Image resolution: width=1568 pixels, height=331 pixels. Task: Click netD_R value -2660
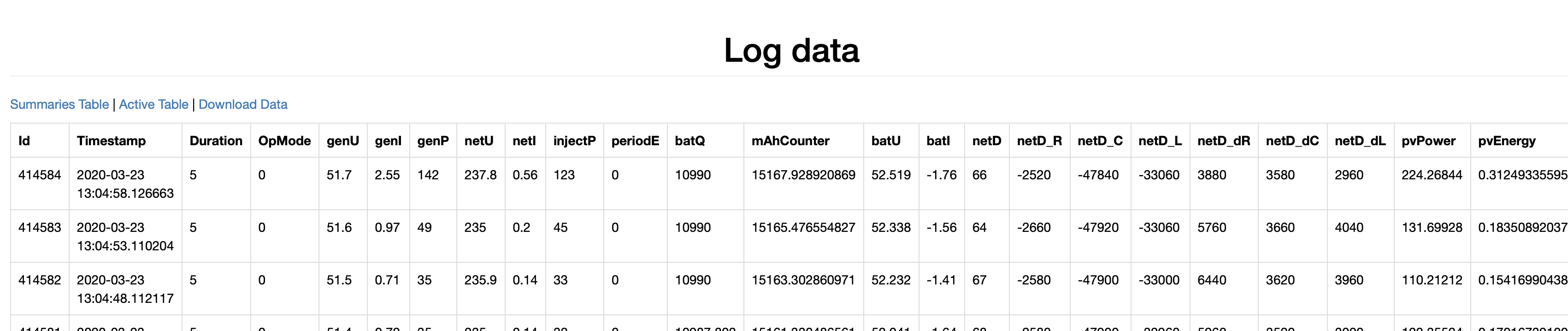[x=1033, y=228]
